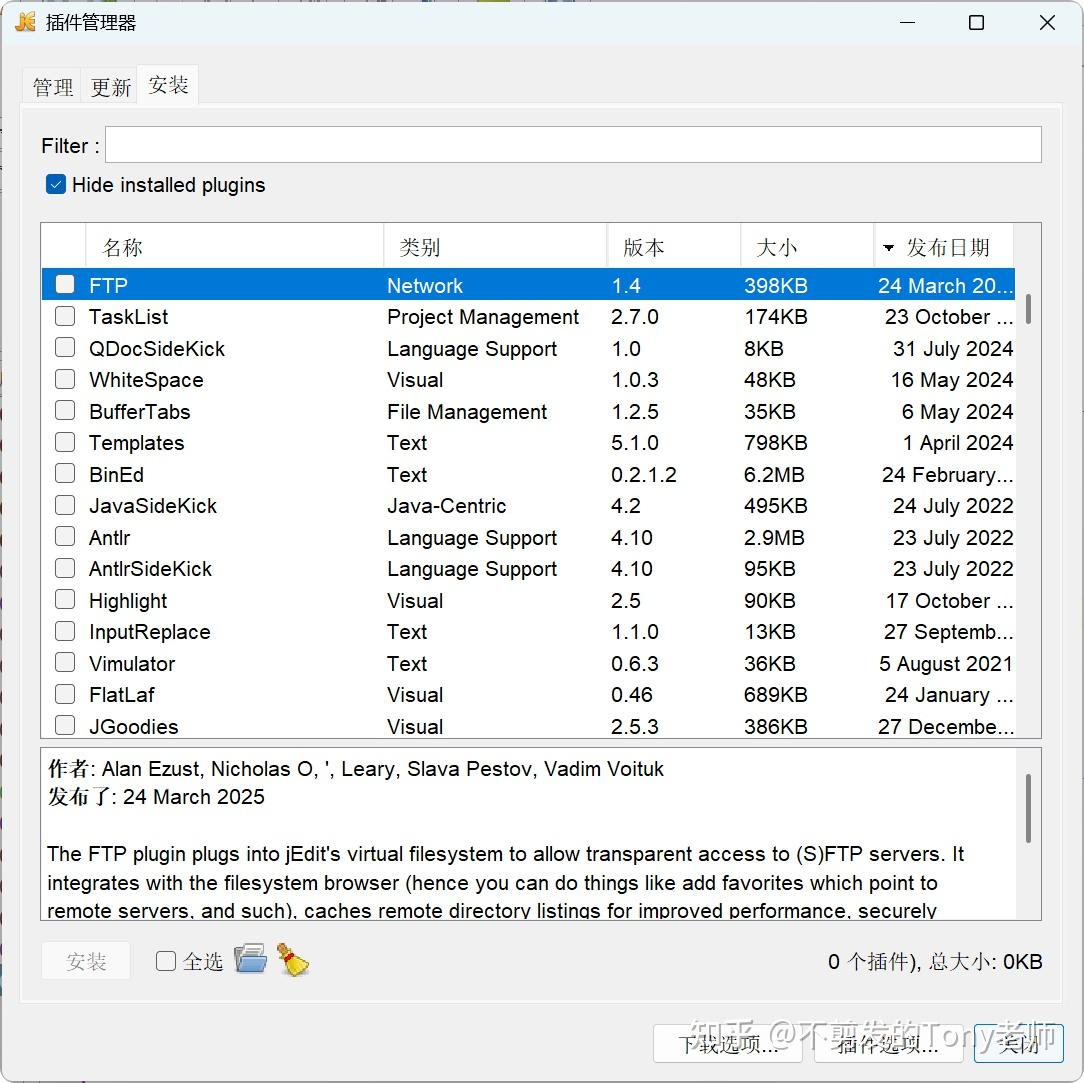Image resolution: width=1084 pixels, height=1083 pixels.
Task: Click the 安装 install button
Action: (86, 961)
